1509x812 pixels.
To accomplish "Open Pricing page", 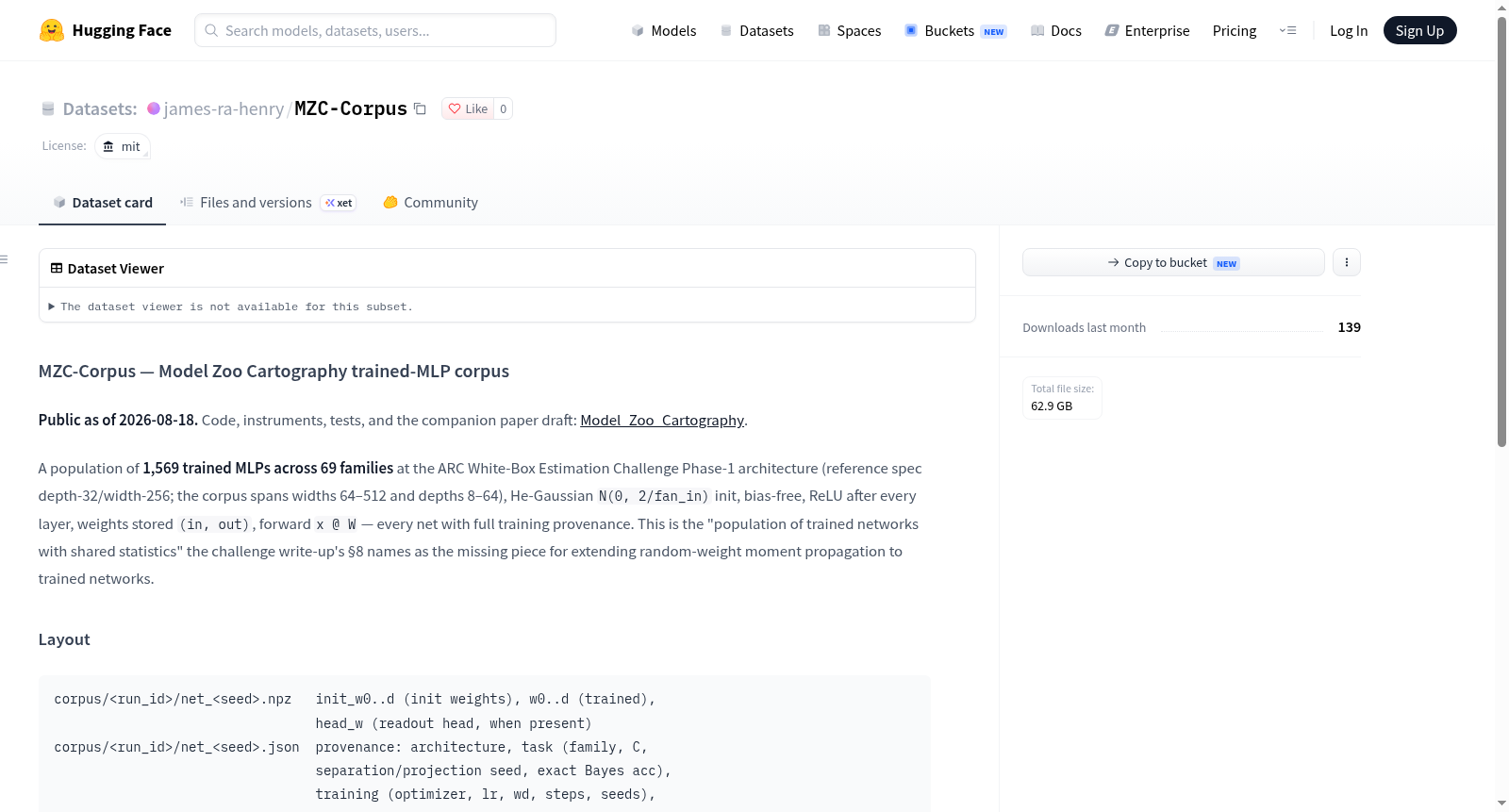I will coord(1235,31).
